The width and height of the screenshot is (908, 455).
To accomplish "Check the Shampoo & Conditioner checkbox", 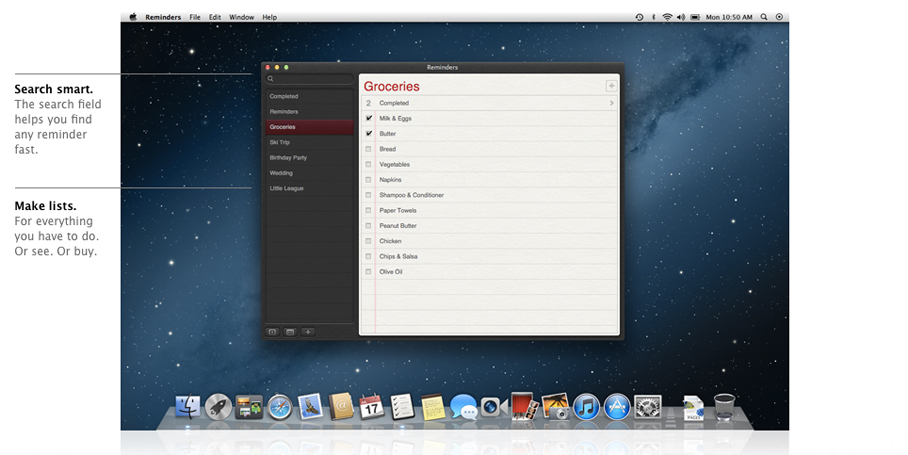I will (368, 195).
